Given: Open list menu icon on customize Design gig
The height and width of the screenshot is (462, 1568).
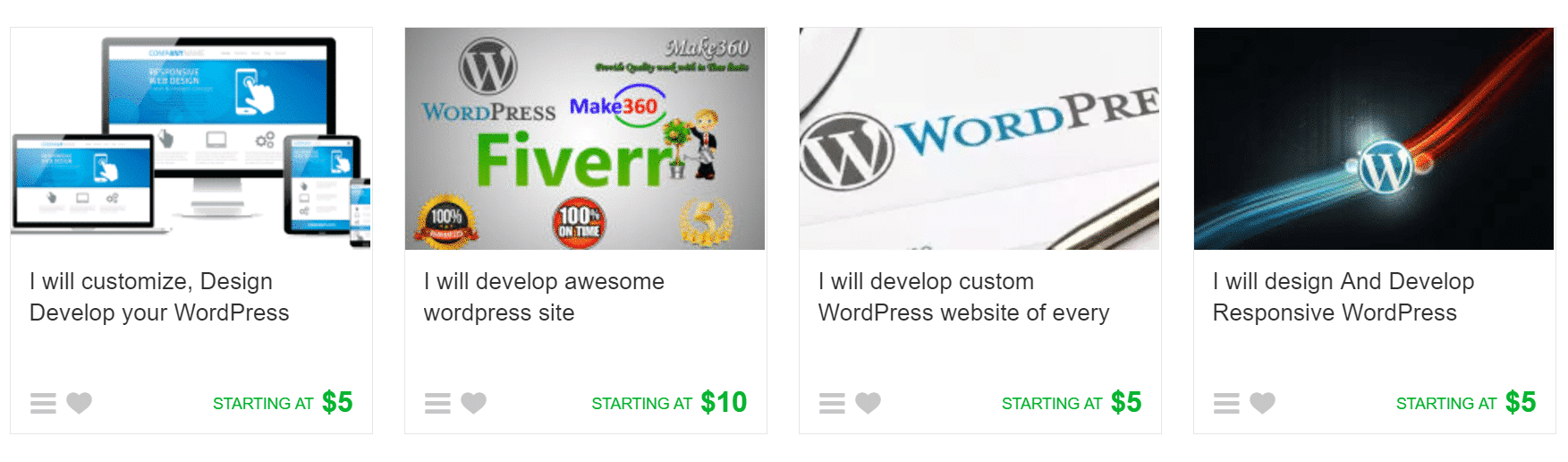Looking at the screenshot, I should coord(43,404).
